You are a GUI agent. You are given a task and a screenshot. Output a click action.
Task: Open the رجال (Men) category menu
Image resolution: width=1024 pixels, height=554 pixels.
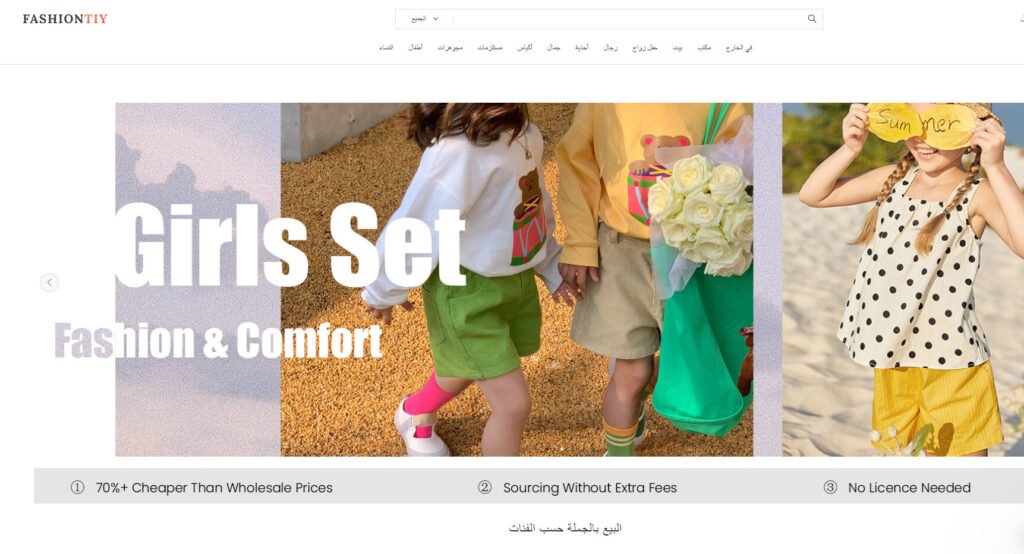pyautogui.click(x=611, y=48)
